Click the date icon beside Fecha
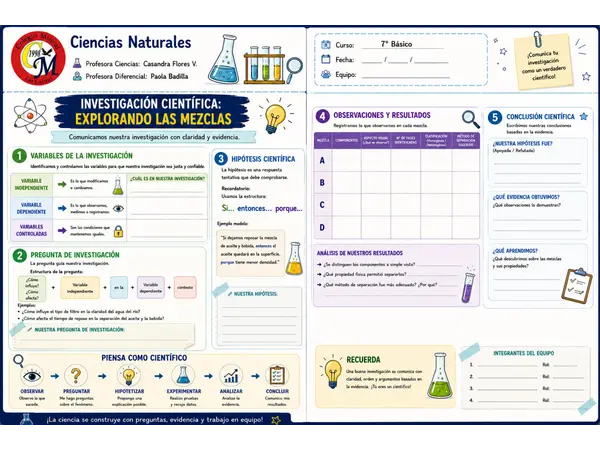Screen dimensions: 600x450 click(x=326, y=59)
